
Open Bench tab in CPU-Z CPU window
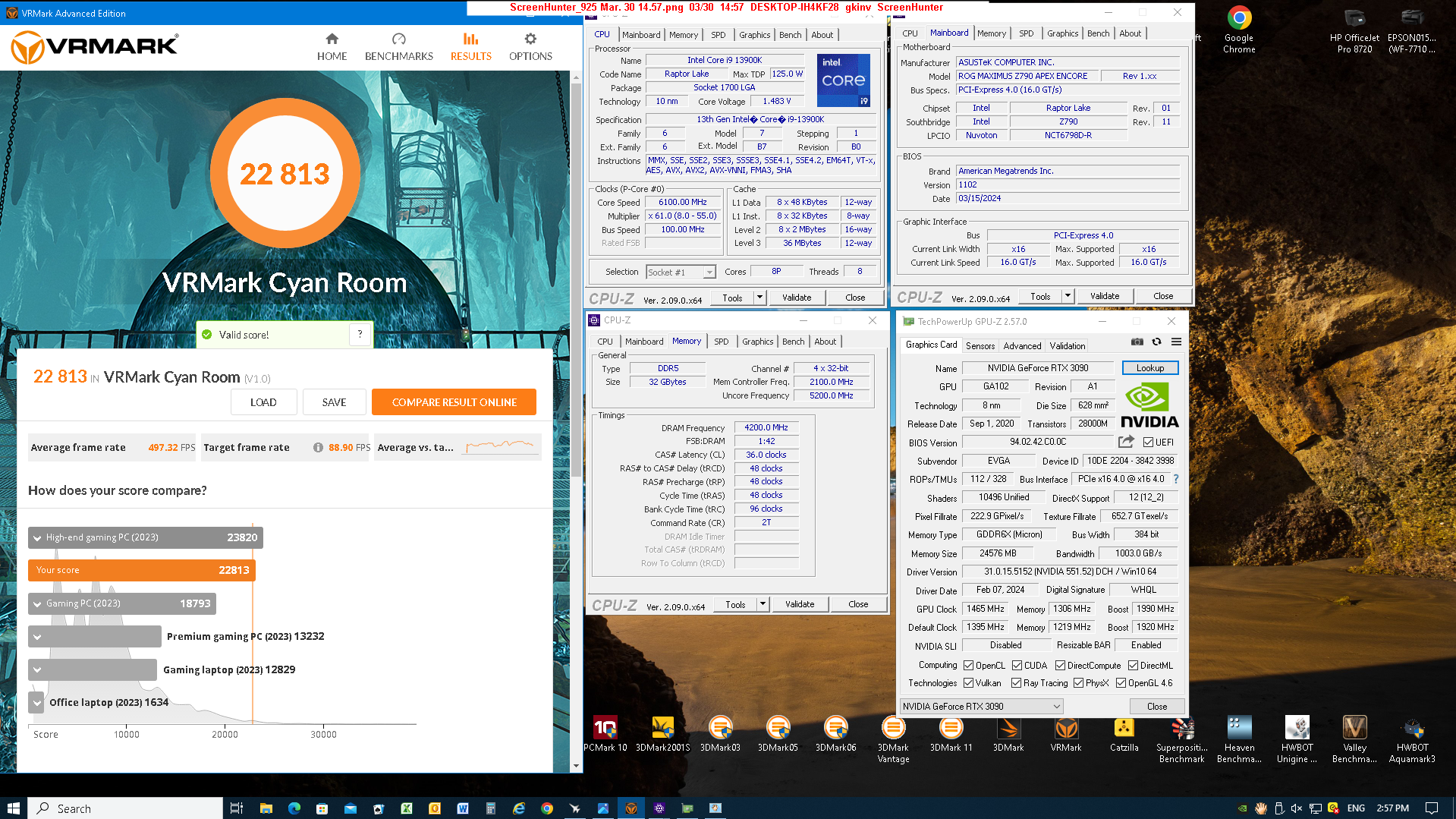[790, 35]
